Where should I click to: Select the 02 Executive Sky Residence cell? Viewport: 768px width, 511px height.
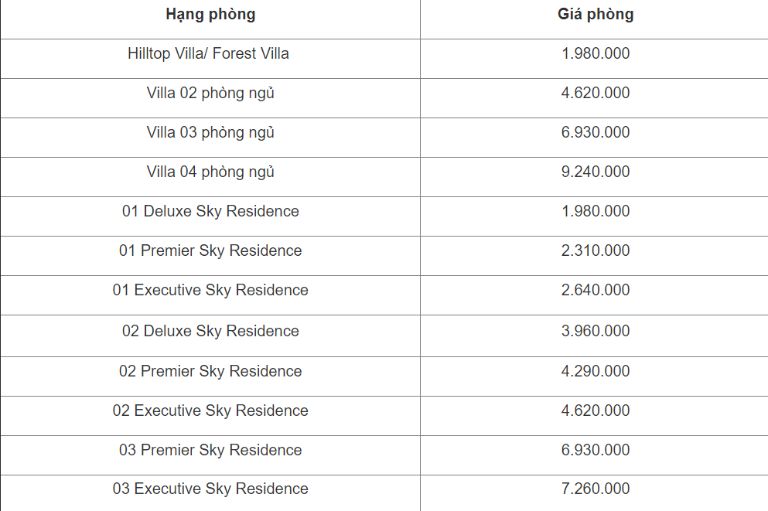click(211, 416)
